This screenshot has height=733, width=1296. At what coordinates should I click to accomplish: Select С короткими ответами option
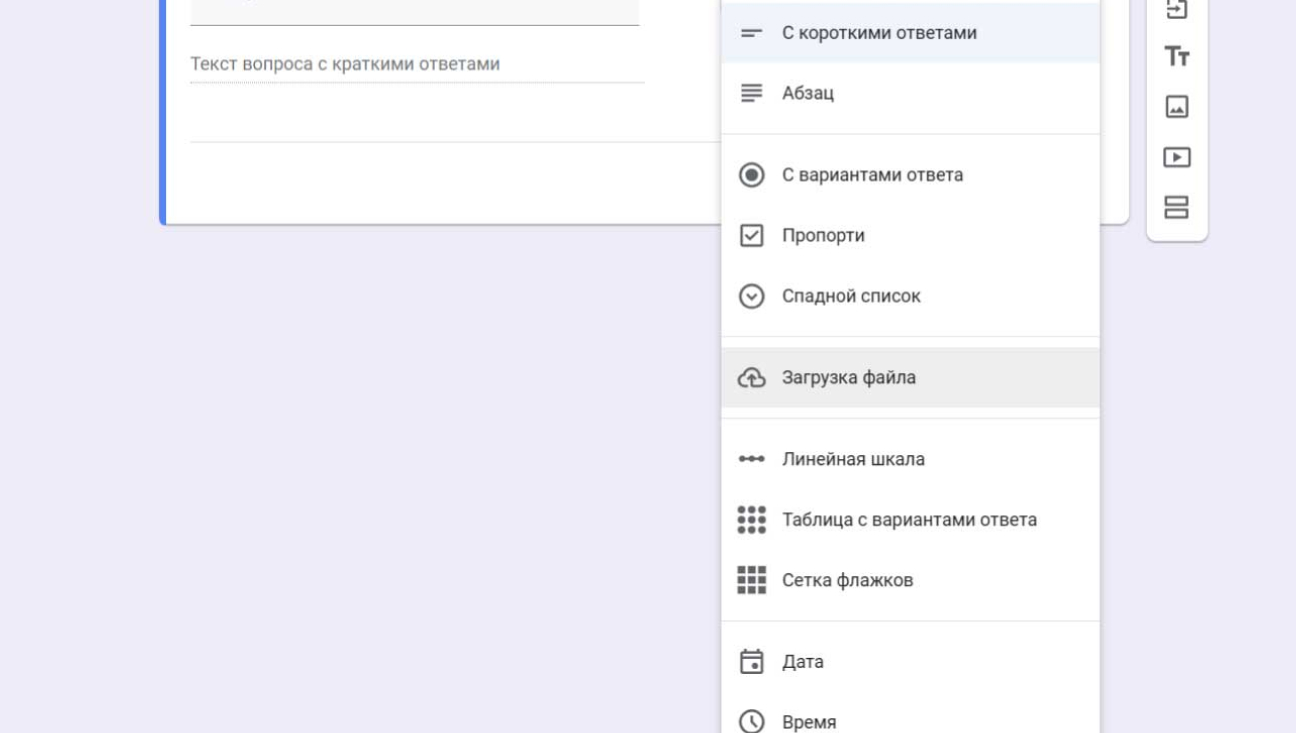tap(879, 33)
